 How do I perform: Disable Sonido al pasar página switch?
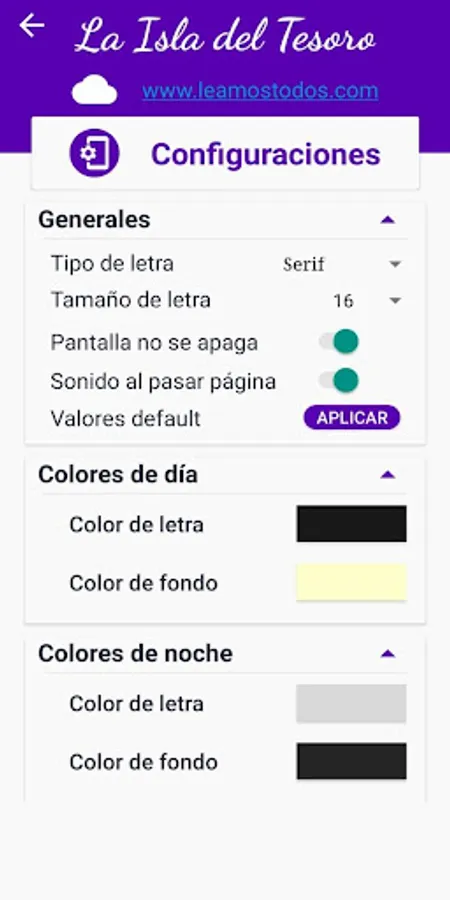pos(339,381)
